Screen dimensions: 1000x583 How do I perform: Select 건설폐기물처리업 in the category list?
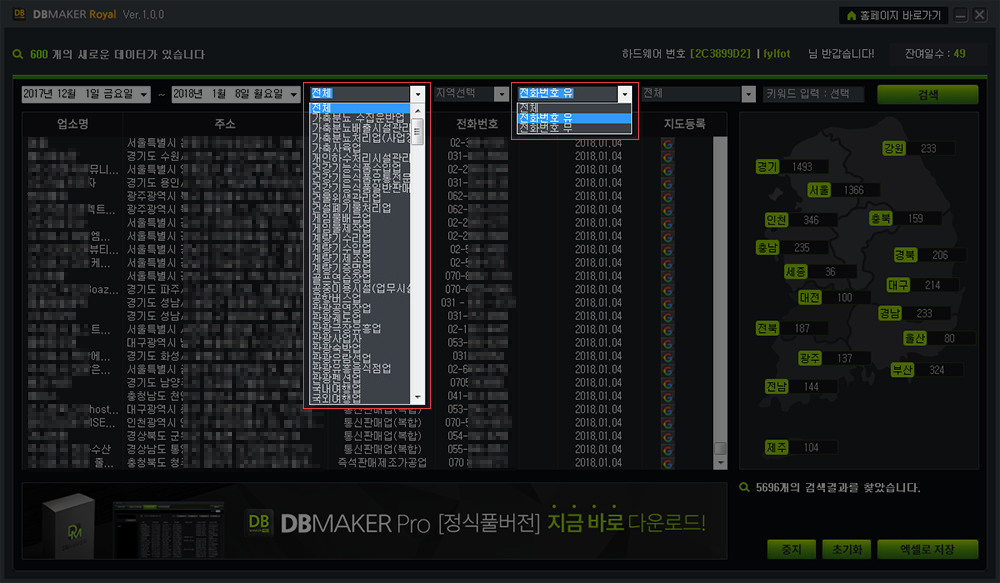coord(360,208)
